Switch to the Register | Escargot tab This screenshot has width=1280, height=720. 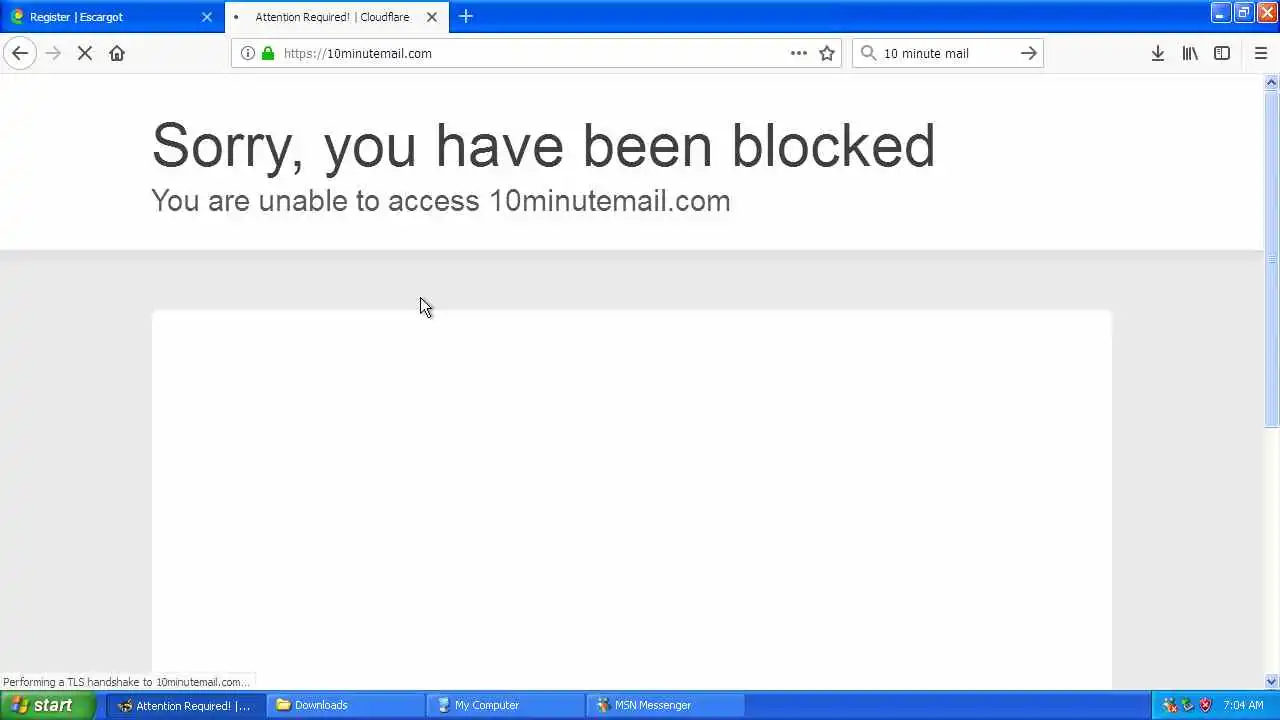pyautogui.click(x=100, y=17)
